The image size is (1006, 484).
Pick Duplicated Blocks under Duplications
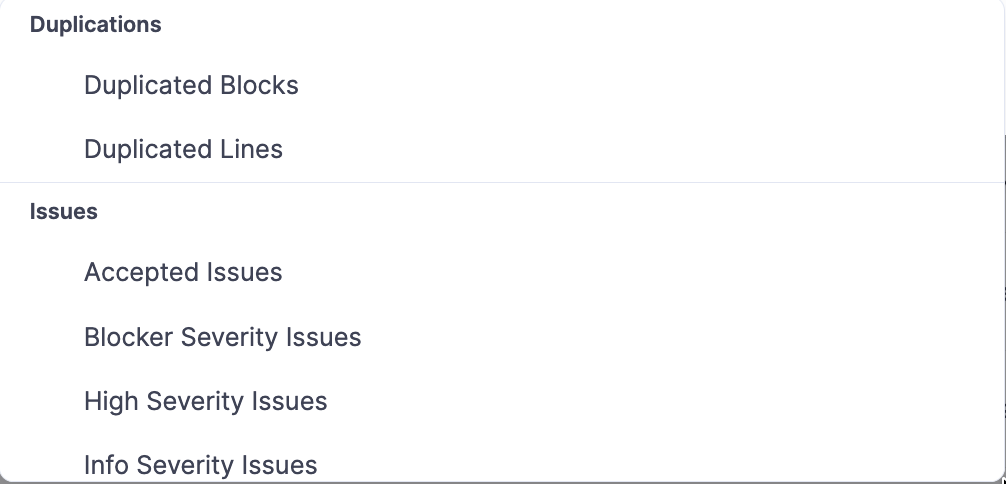point(191,86)
